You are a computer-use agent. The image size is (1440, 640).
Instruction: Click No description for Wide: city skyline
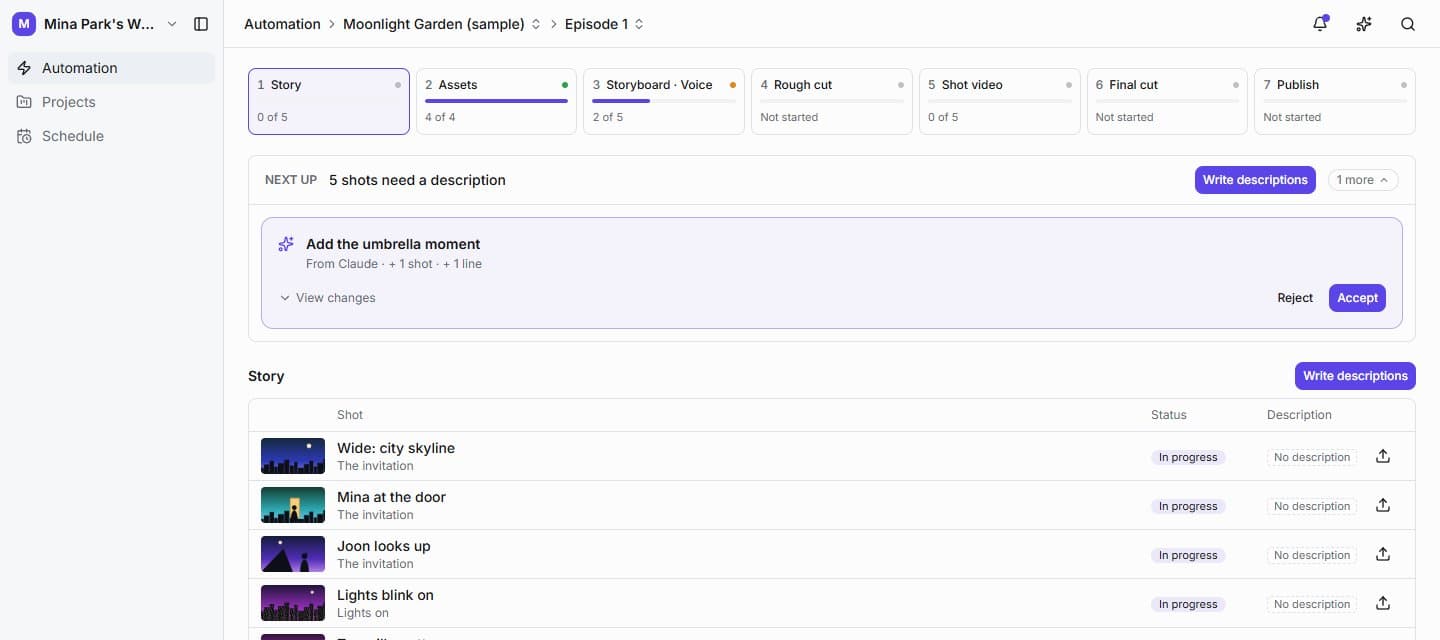pos(1312,457)
